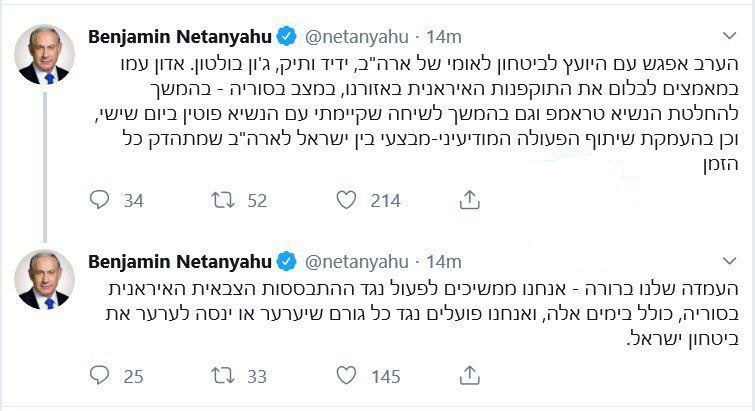Viewport: 755px width, 411px height.
Task: Click Benjamin Netanyahu name on the bottom tweet
Action: tap(179, 262)
